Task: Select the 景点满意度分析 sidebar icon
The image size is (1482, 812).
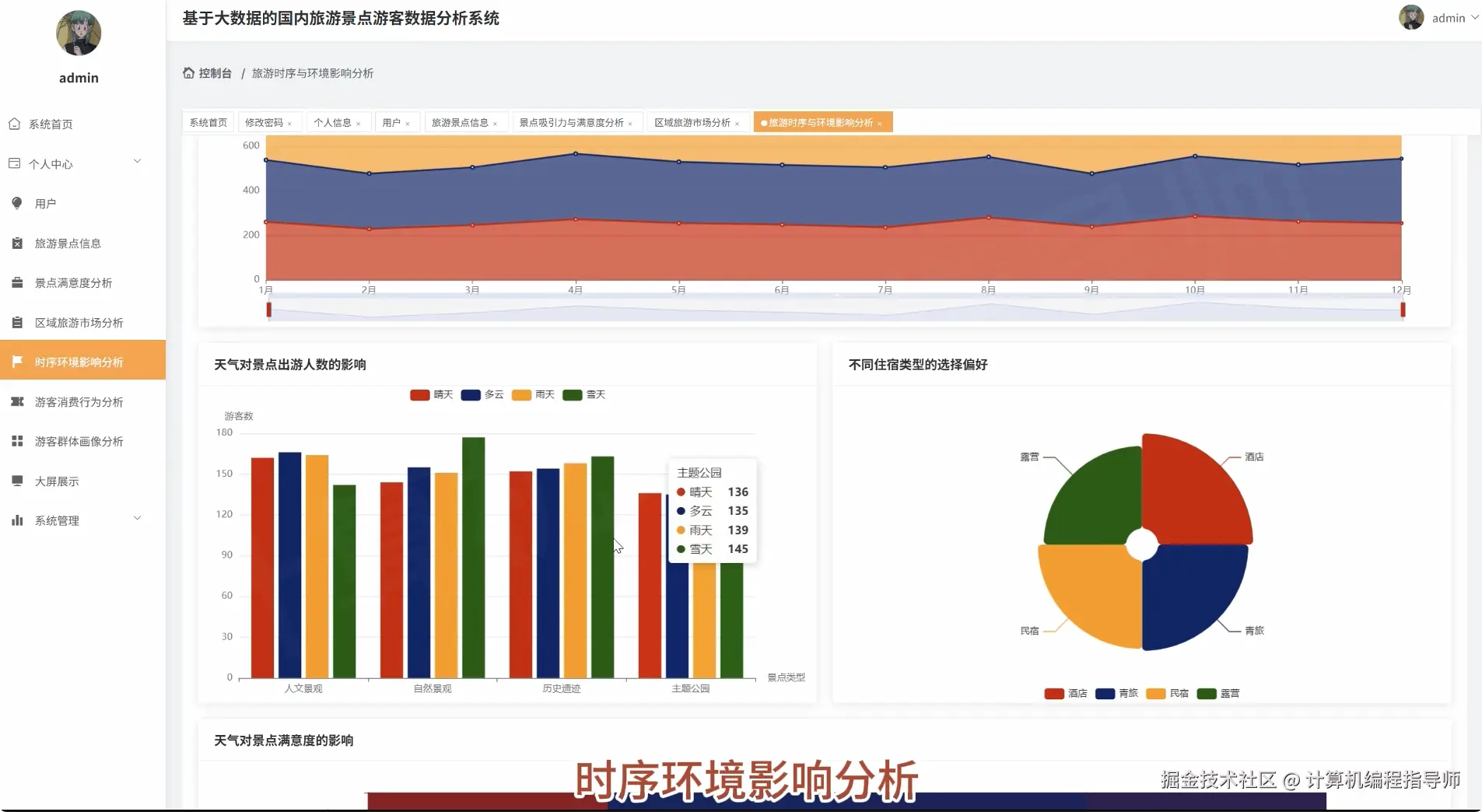Action: (x=16, y=282)
